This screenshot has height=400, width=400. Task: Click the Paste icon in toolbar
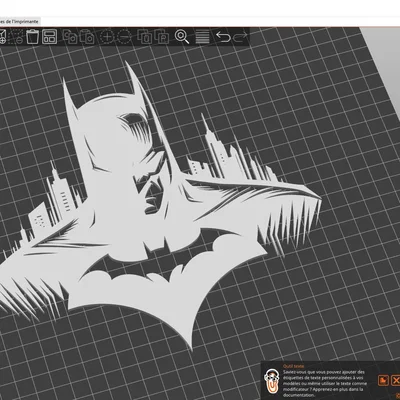tap(87, 37)
